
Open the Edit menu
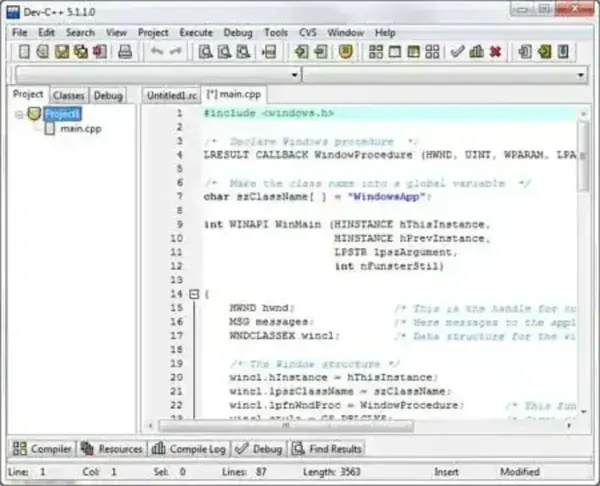click(46, 33)
